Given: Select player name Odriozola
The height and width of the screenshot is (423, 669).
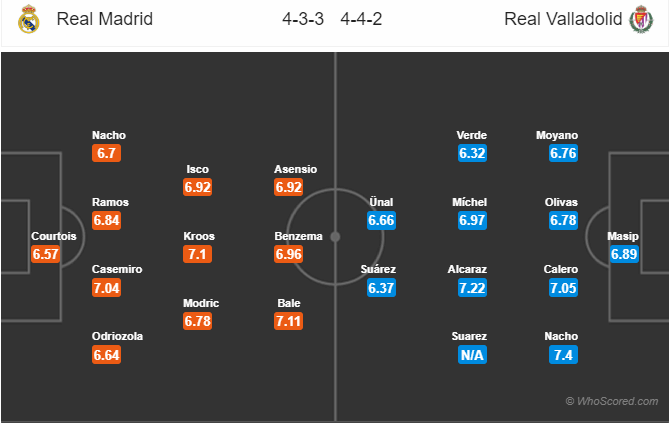Looking at the screenshot, I should tap(117, 337).
